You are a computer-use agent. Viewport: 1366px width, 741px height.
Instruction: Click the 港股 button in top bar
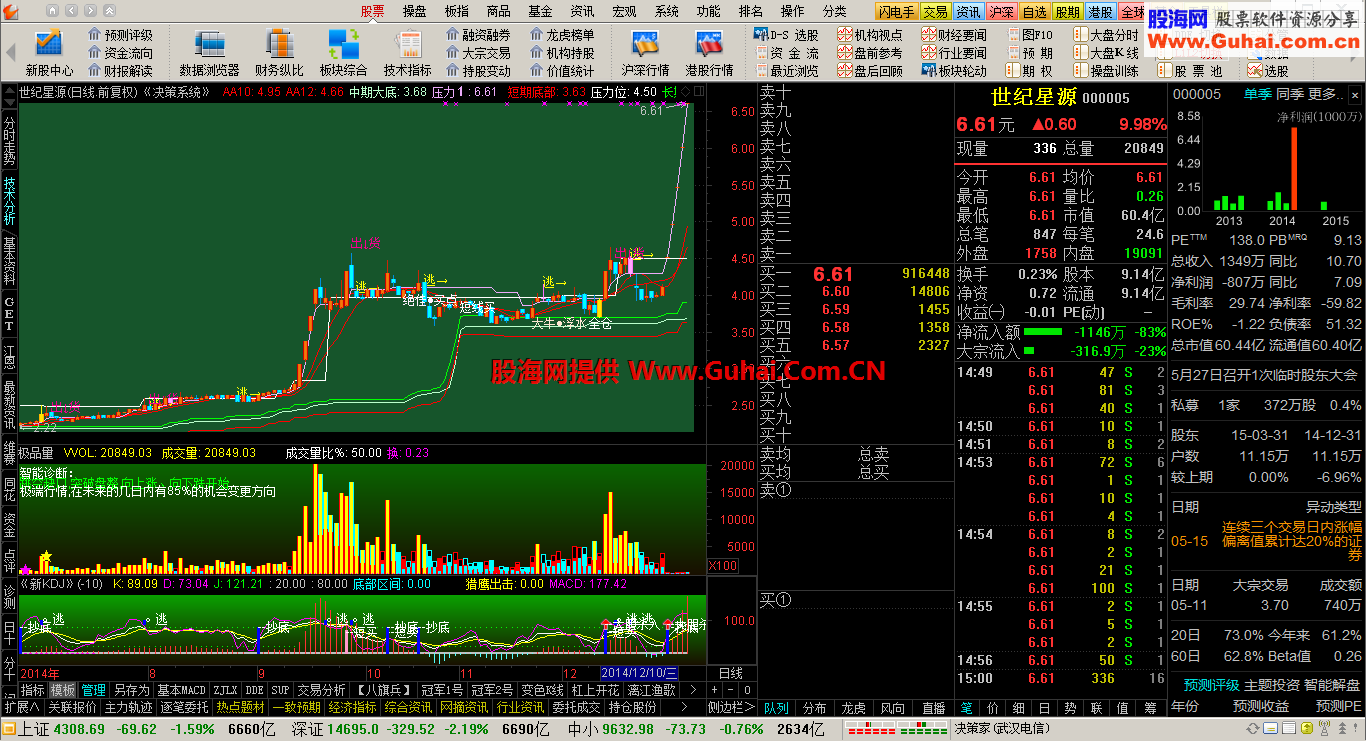pyautogui.click(x=1100, y=12)
